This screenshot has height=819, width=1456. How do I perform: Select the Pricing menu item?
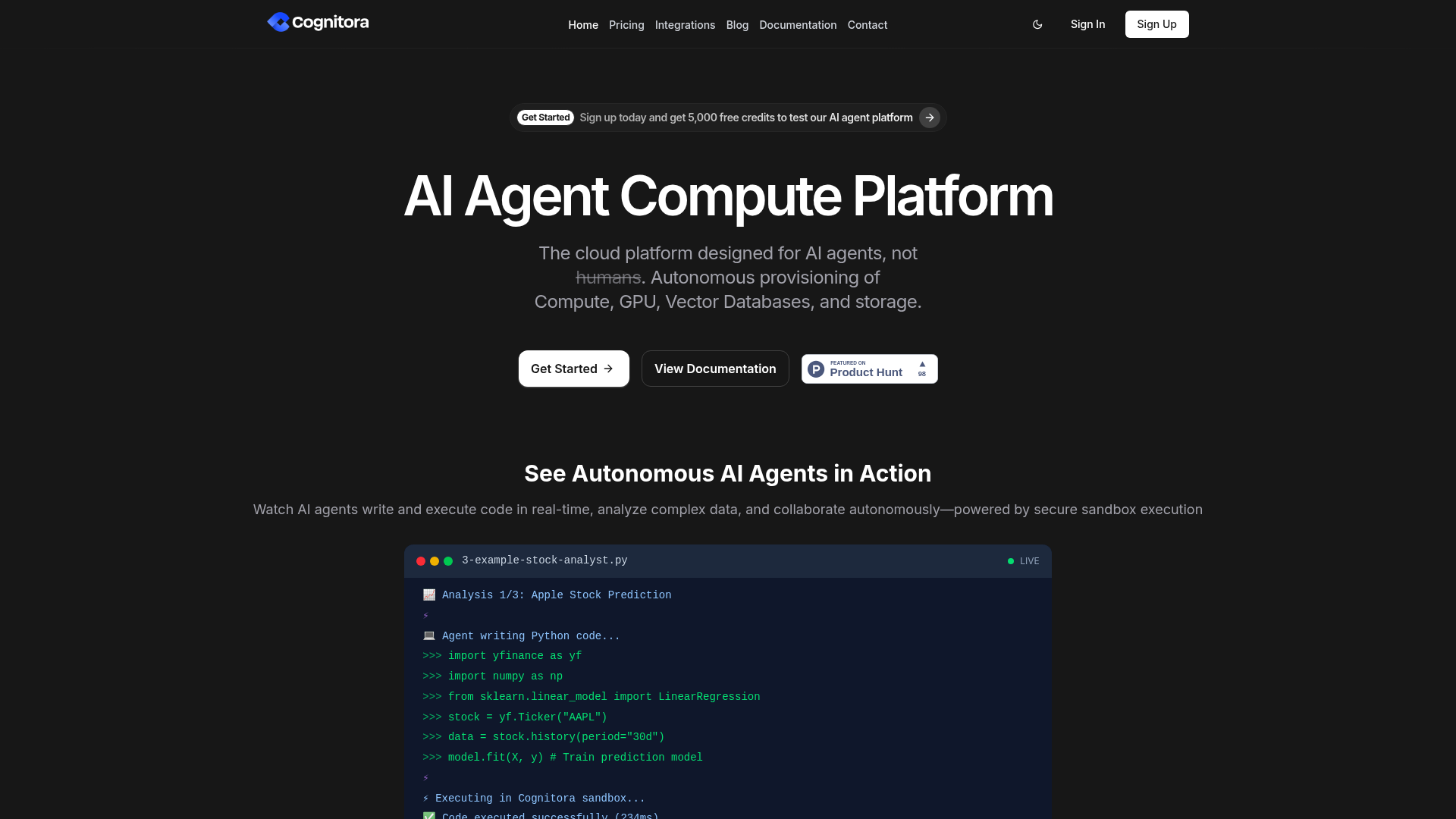[x=626, y=25]
